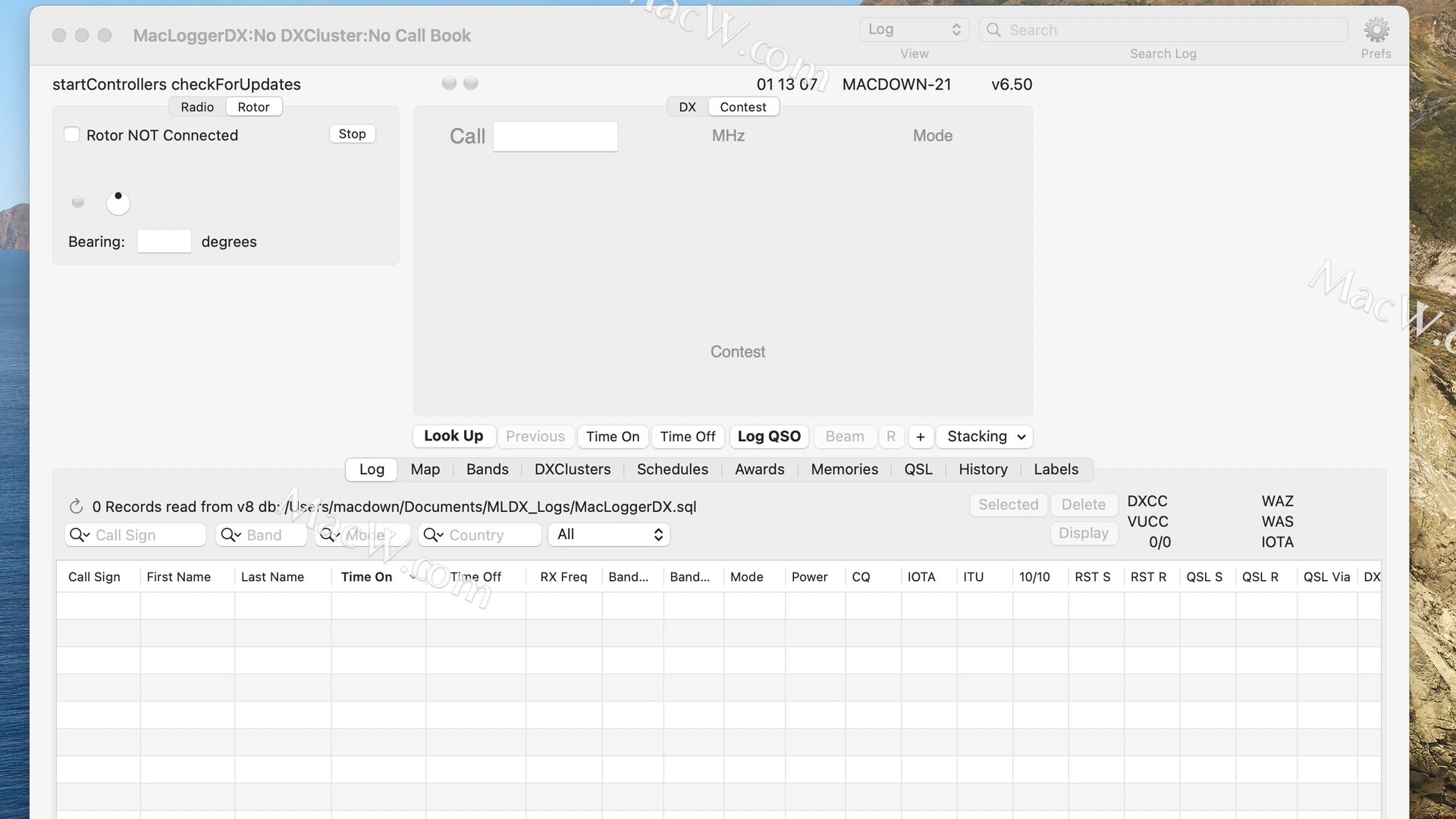Switch to the Radio tab
This screenshot has height=819, width=1456.
pyautogui.click(x=197, y=107)
